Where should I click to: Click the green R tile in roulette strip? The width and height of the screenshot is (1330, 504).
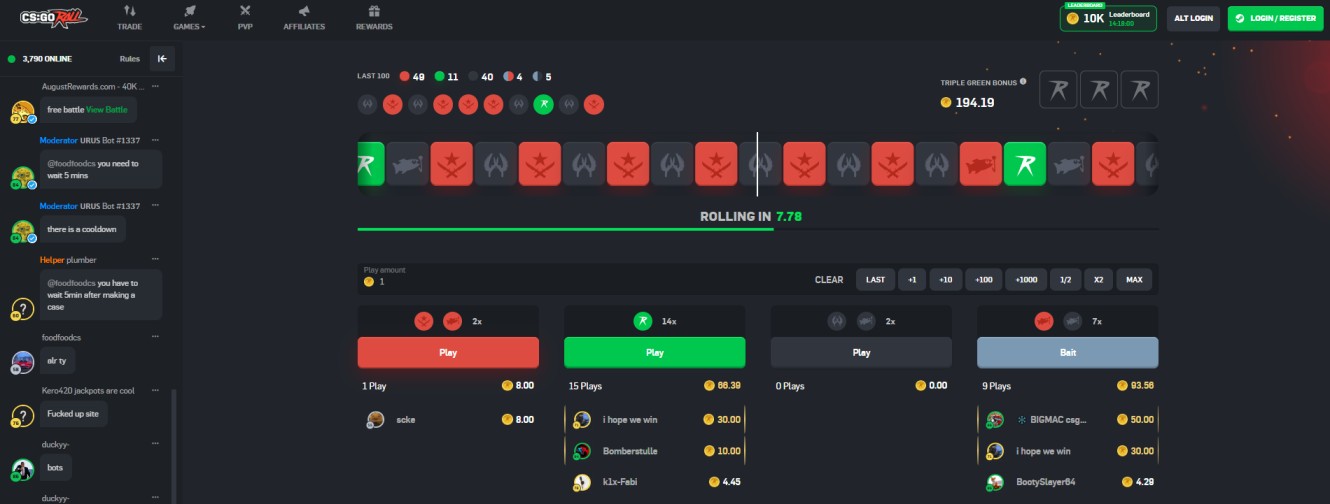1024,163
